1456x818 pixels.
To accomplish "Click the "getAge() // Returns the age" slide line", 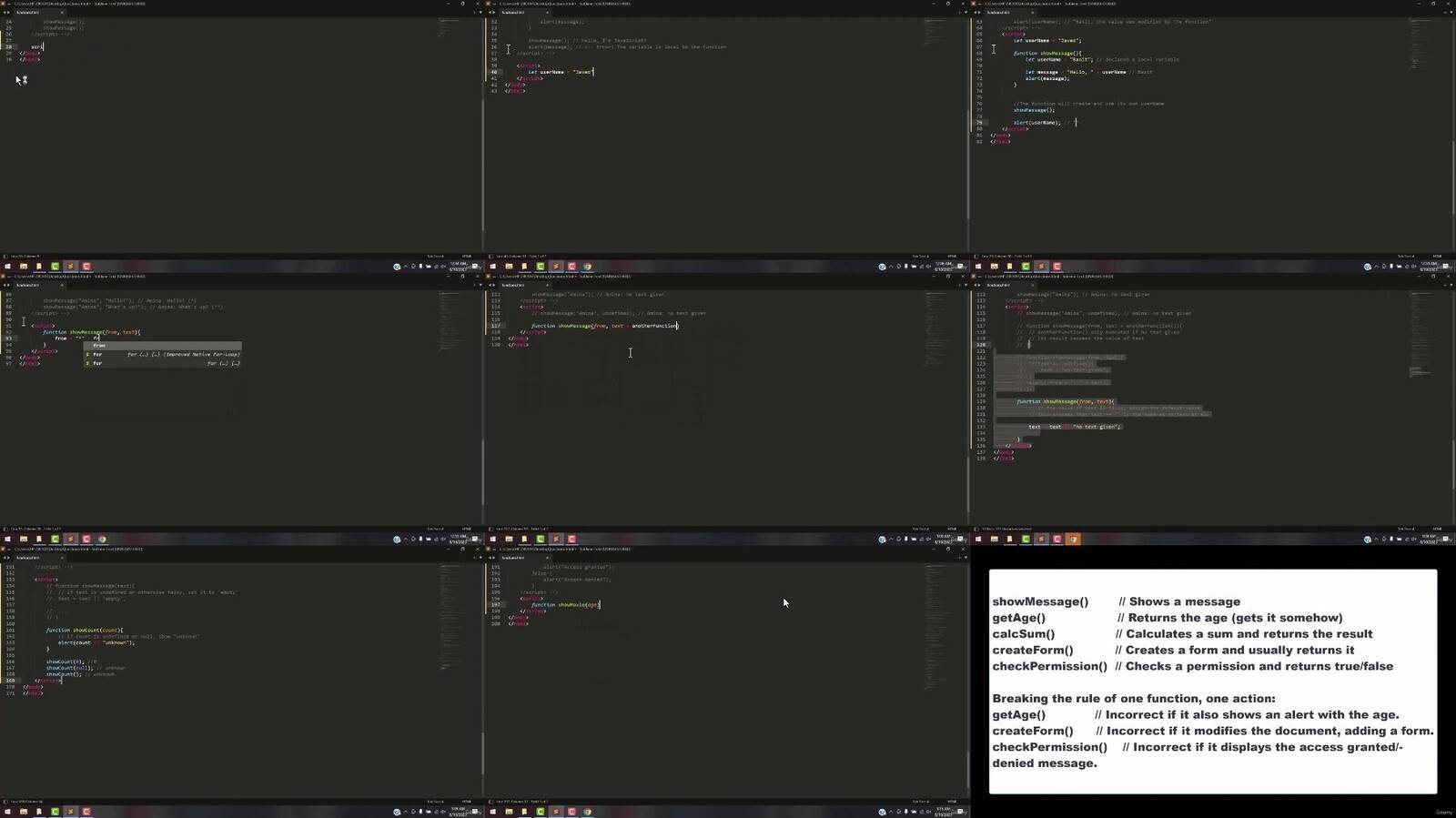I will tap(1168, 618).
